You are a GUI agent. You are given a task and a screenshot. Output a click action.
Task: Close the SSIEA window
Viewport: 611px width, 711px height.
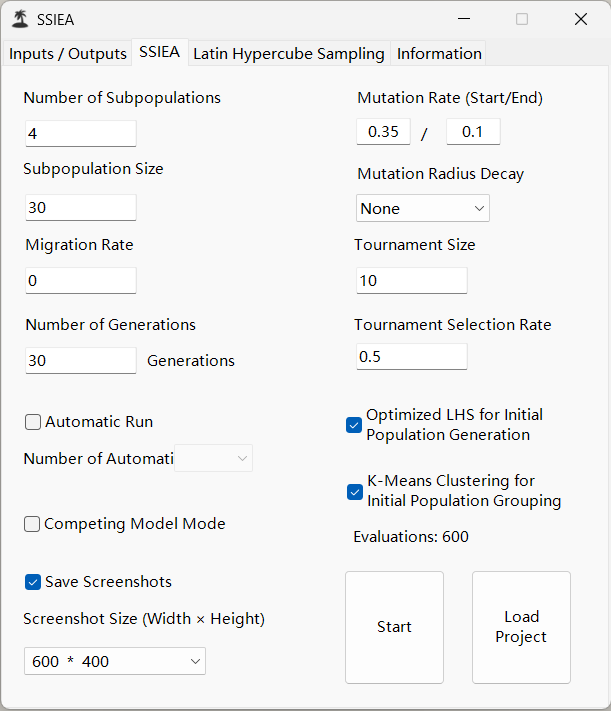click(581, 19)
